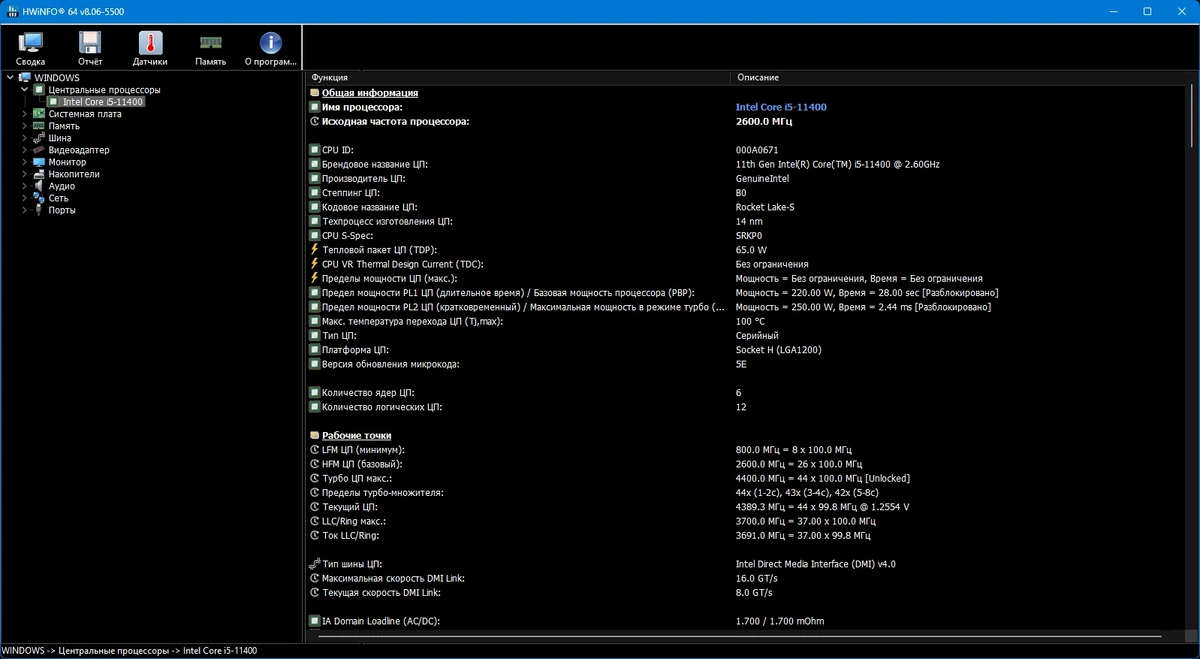The width and height of the screenshot is (1200, 659).
Task: Click the О программе info icon
Action: tap(270, 42)
